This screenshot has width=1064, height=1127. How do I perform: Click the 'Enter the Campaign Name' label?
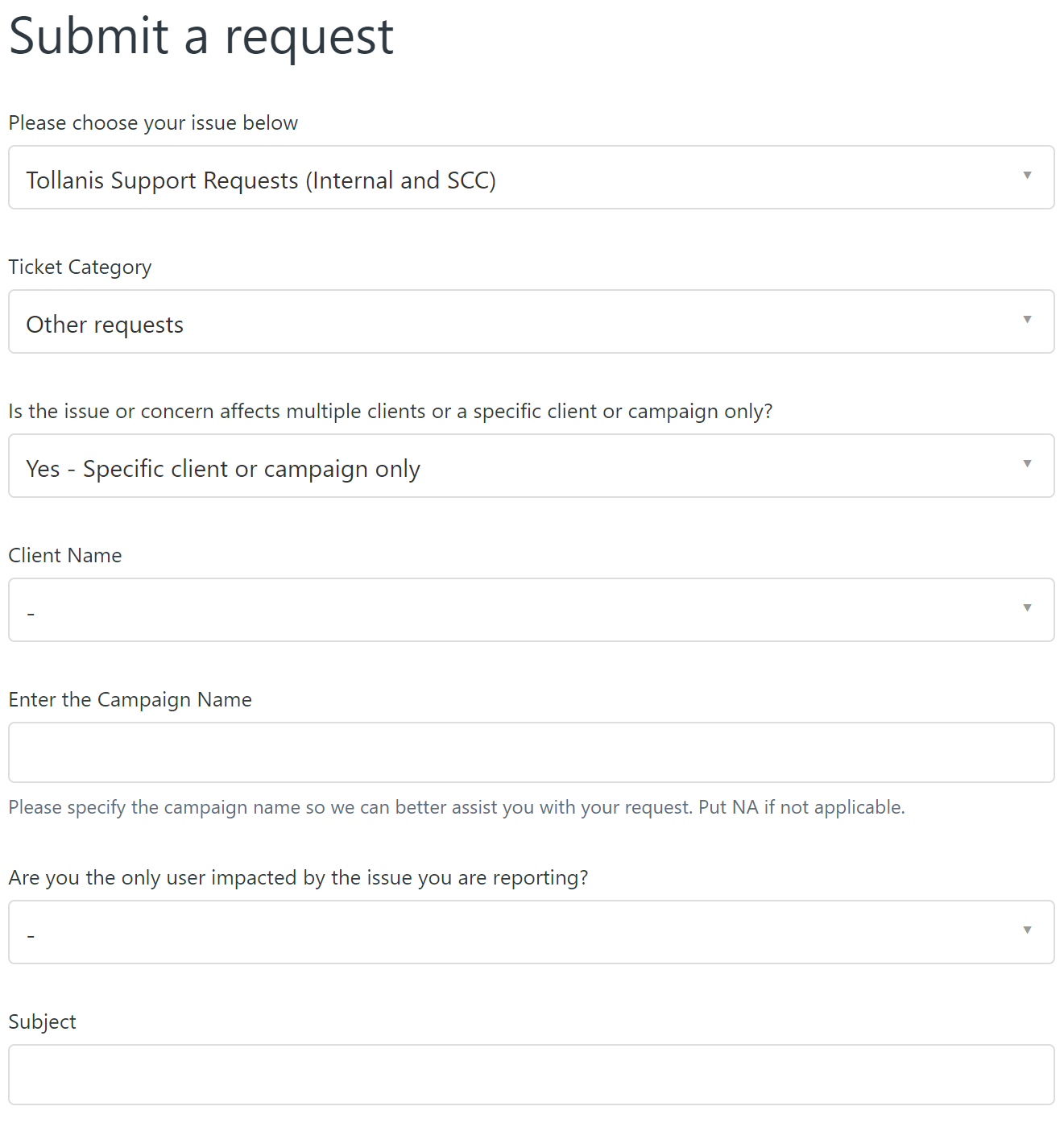[x=130, y=700]
